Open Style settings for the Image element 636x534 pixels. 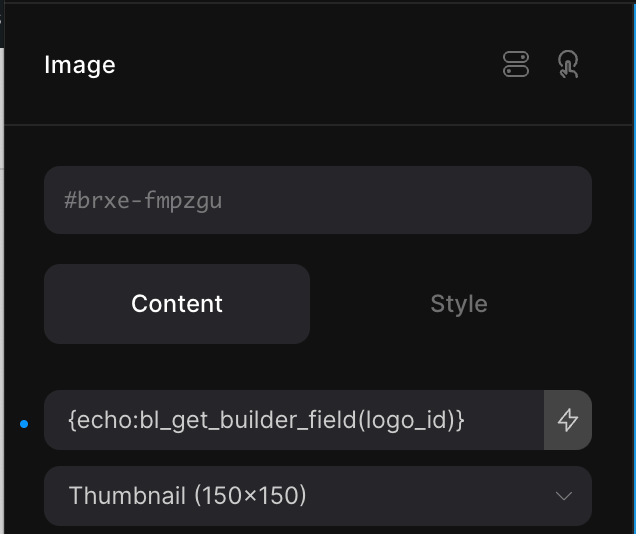point(459,304)
